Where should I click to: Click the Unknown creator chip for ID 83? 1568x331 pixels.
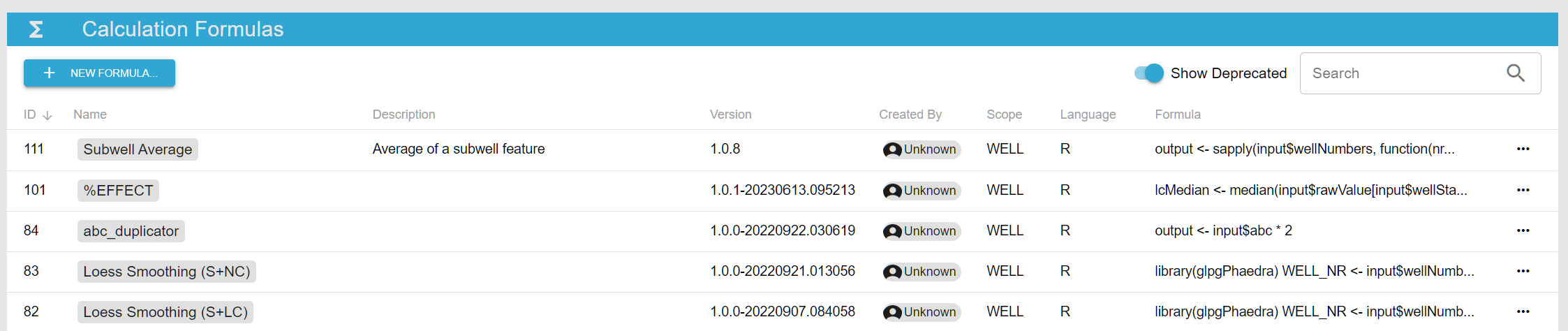(x=922, y=272)
